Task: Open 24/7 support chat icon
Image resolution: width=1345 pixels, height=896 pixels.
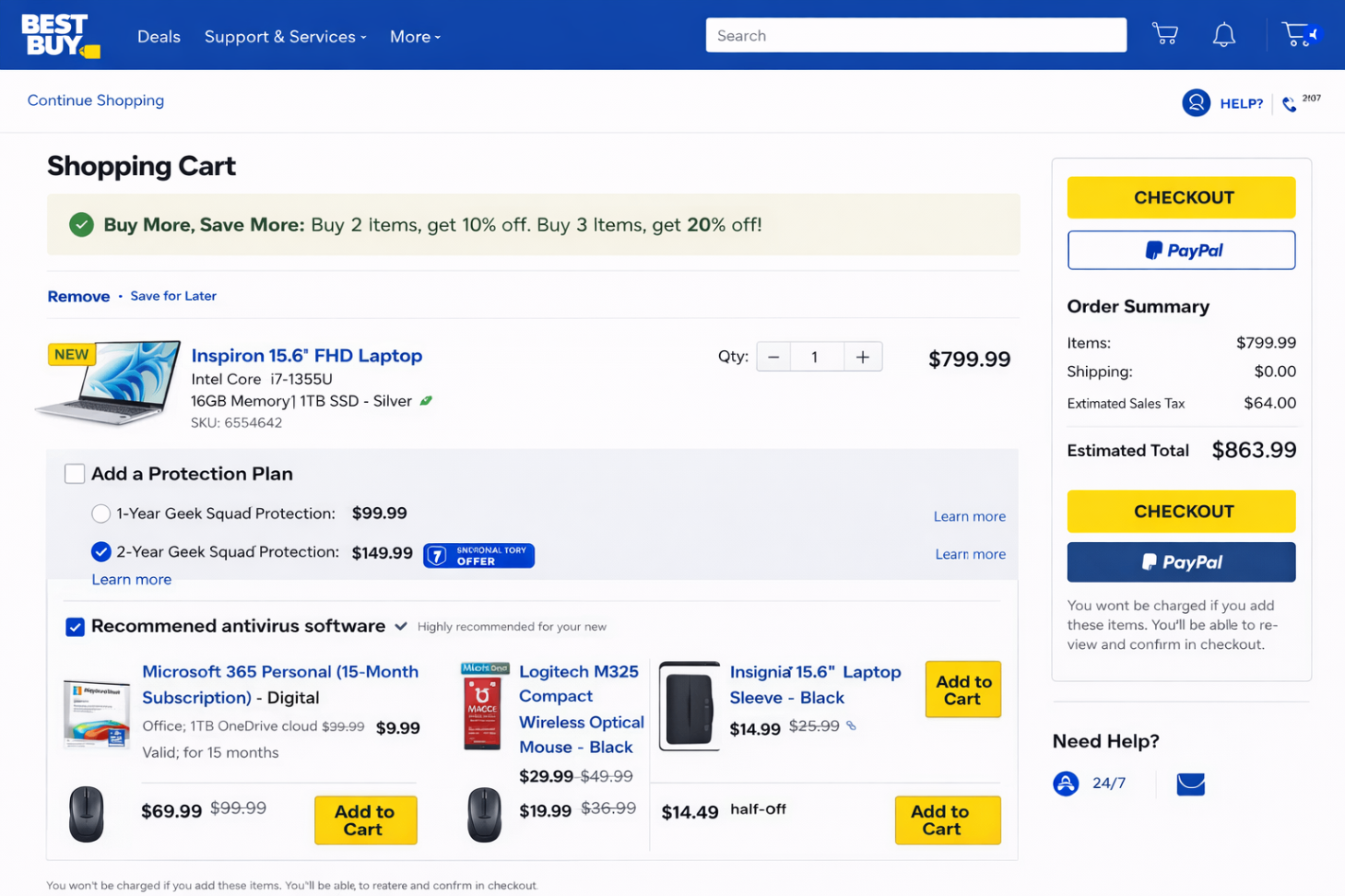Action: pos(1066,783)
